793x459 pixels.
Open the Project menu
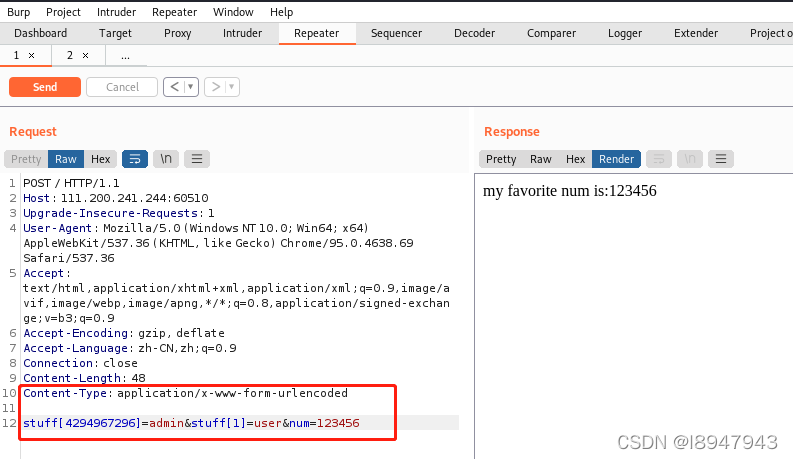point(63,12)
